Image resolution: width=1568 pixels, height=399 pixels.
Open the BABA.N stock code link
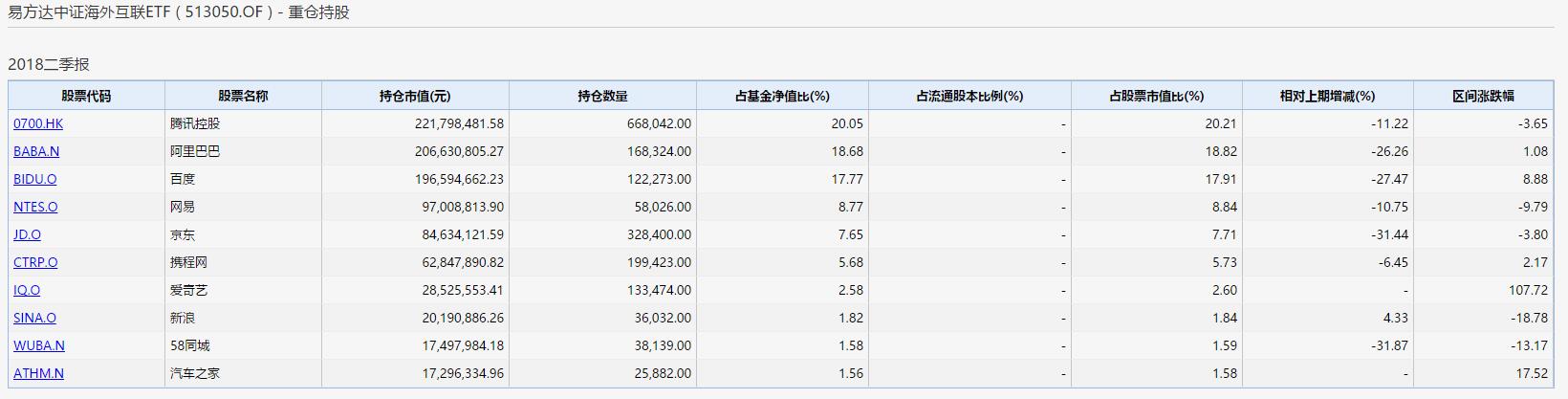(x=36, y=151)
